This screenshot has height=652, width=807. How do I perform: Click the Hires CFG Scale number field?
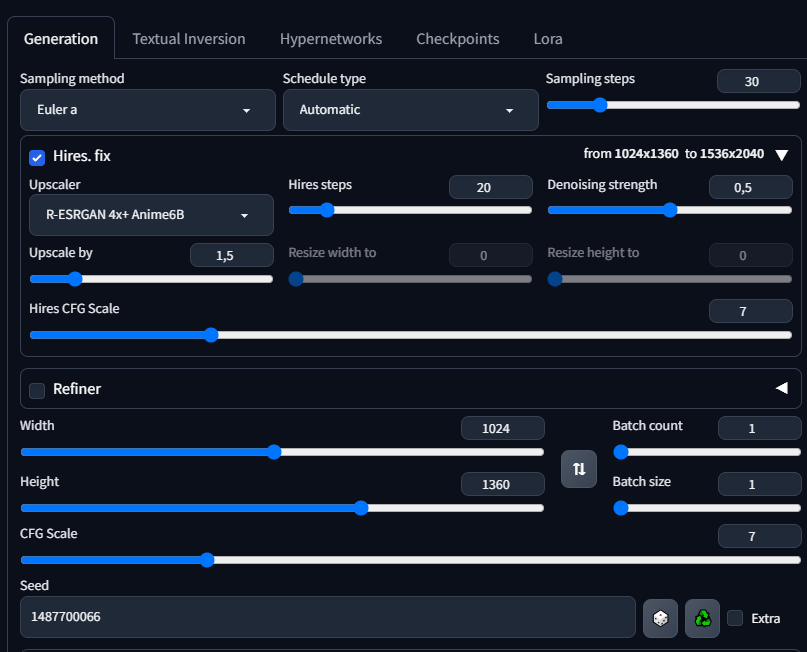click(750, 311)
